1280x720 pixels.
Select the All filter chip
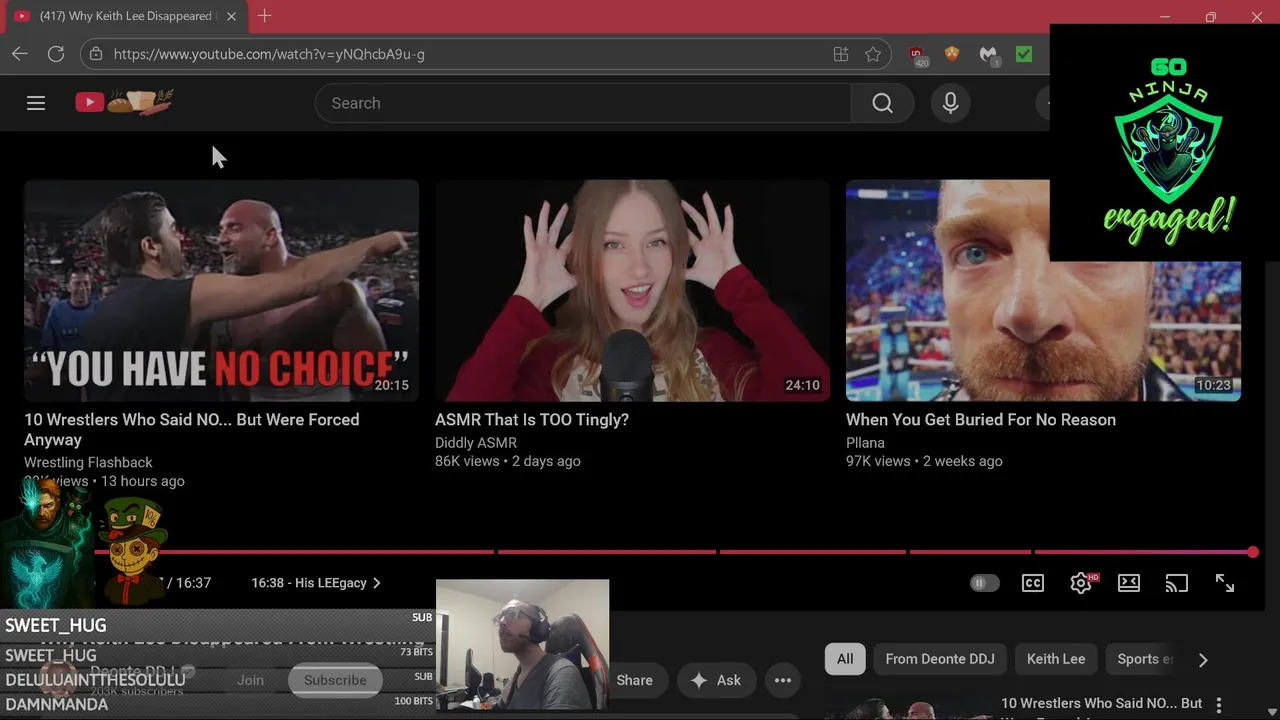coord(845,659)
